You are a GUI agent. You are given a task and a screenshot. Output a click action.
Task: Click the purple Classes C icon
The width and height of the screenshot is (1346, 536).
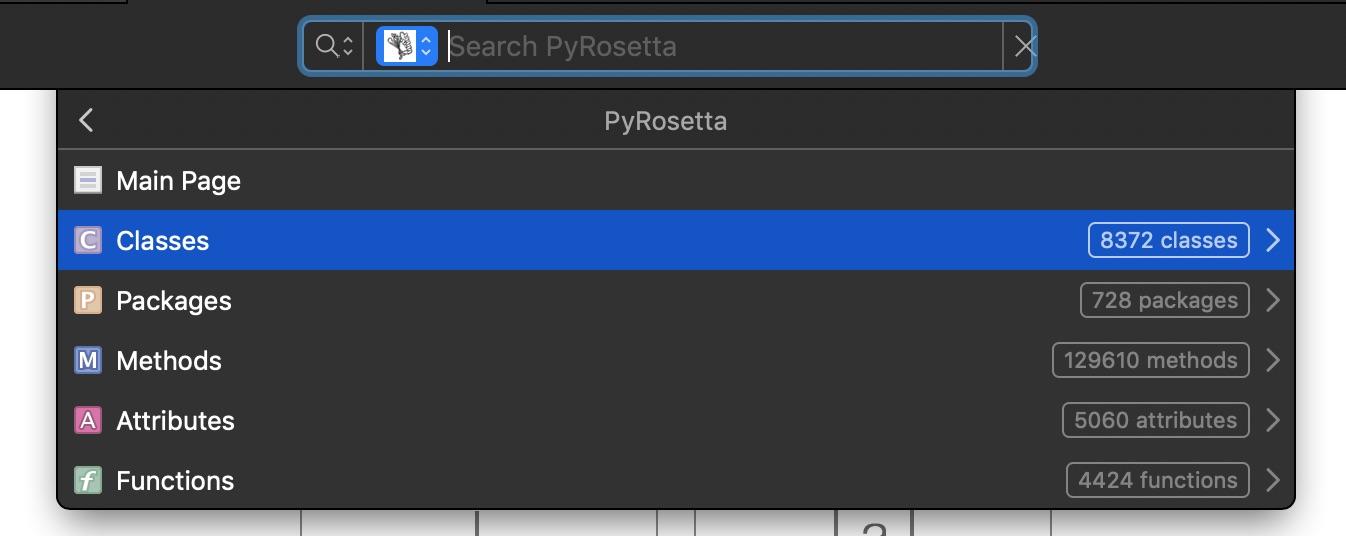(88, 241)
